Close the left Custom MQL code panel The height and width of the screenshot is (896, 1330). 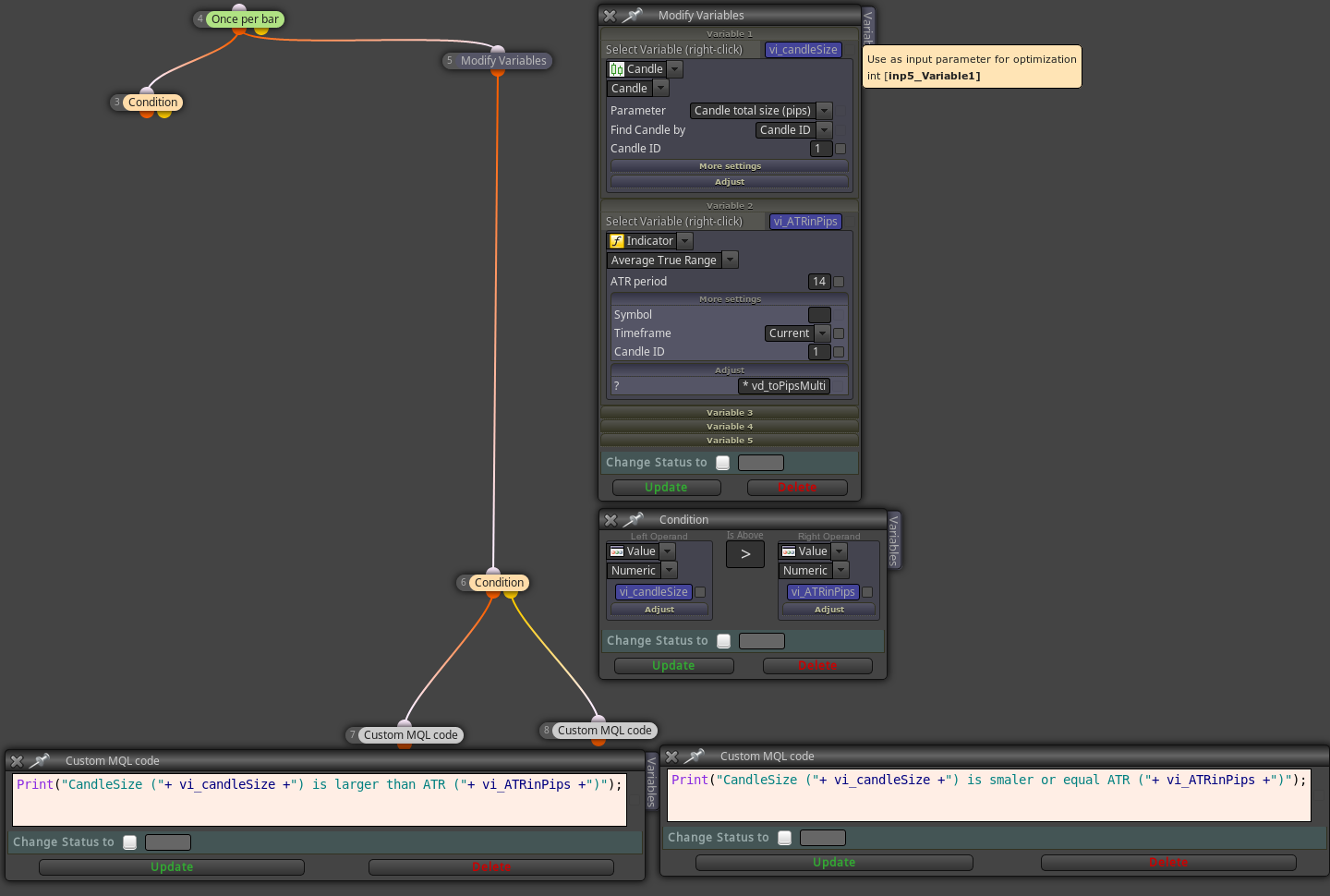tap(17, 761)
